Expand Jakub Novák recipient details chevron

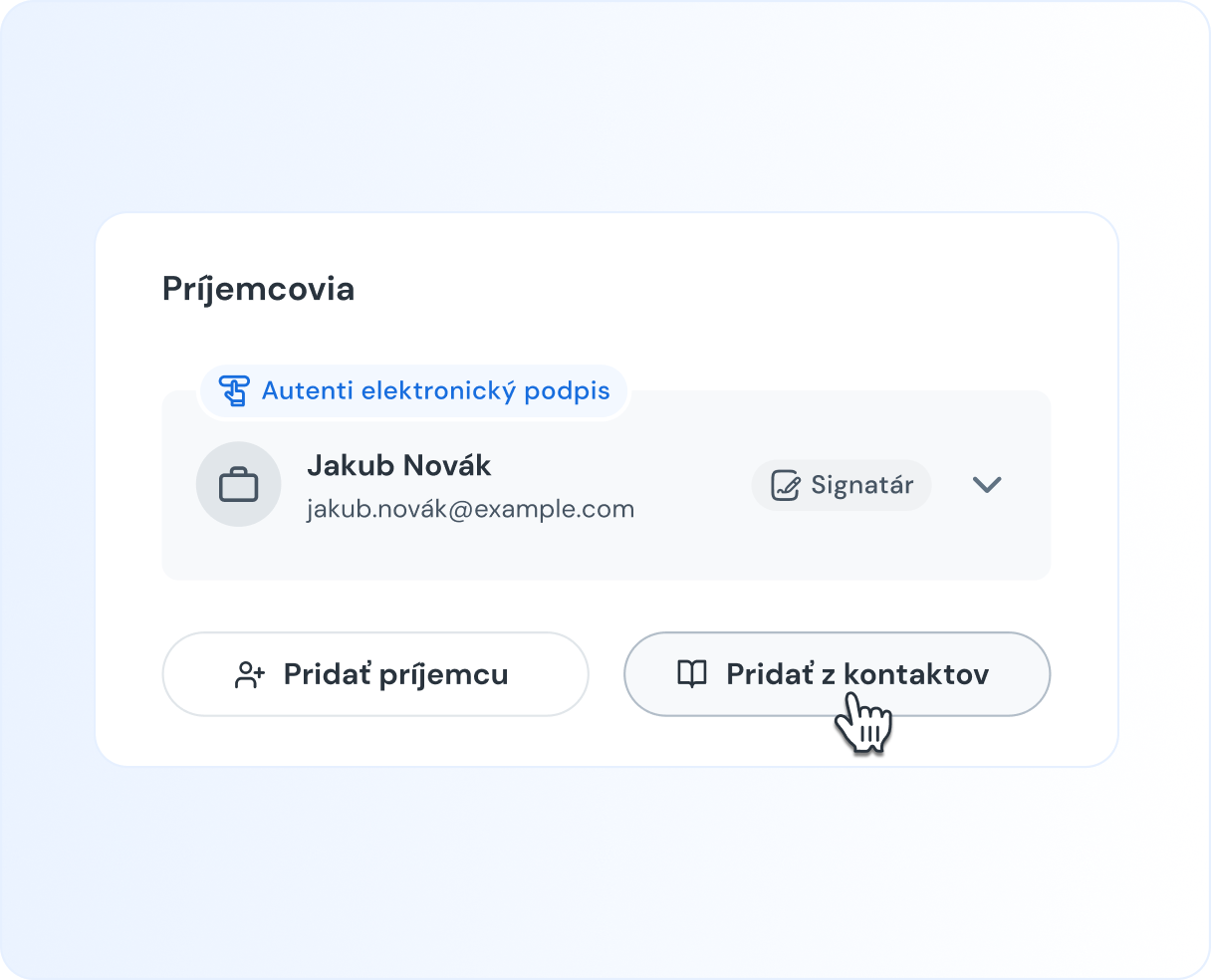[x=986, y=485]
